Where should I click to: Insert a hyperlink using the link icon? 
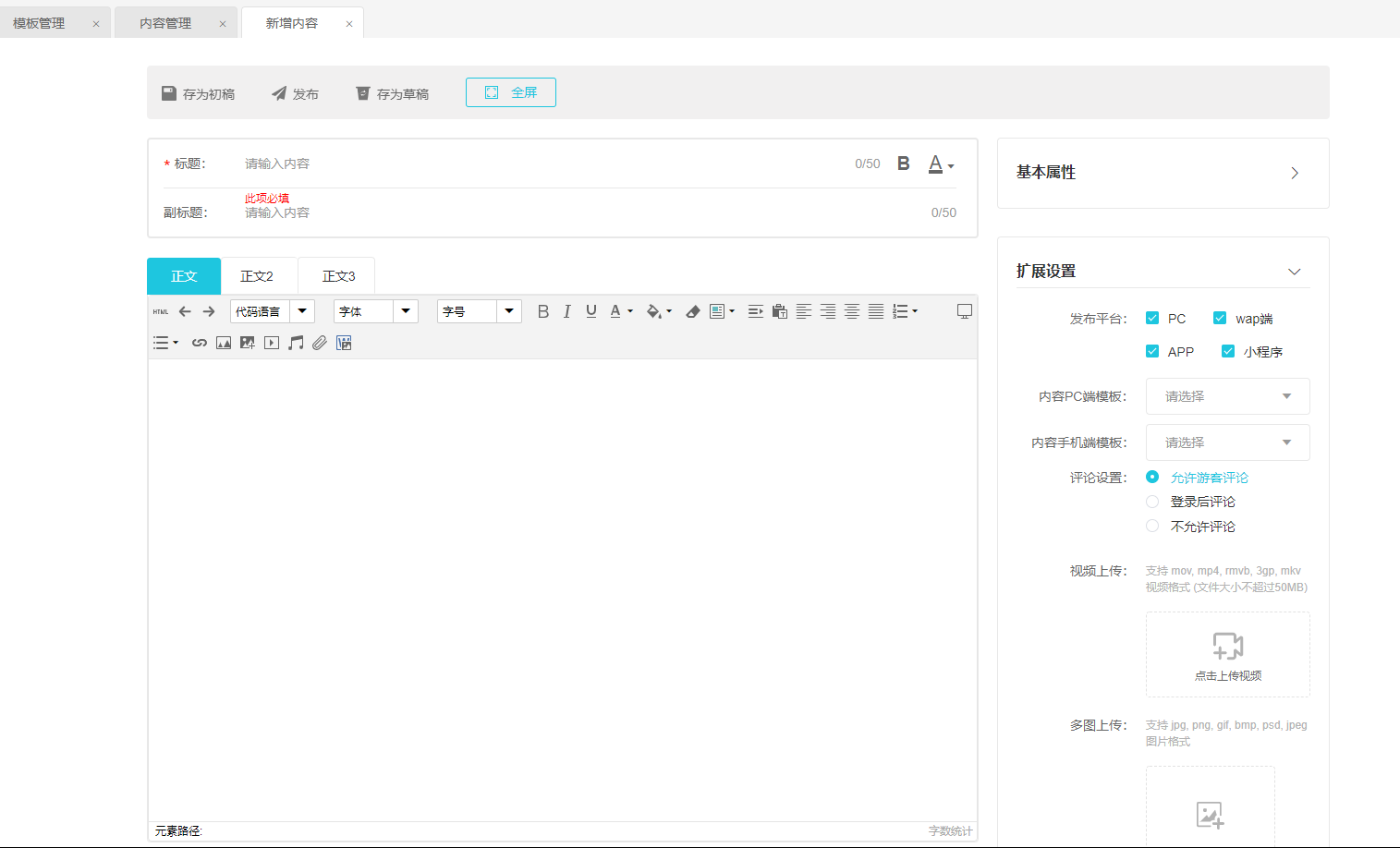[200, 344]
